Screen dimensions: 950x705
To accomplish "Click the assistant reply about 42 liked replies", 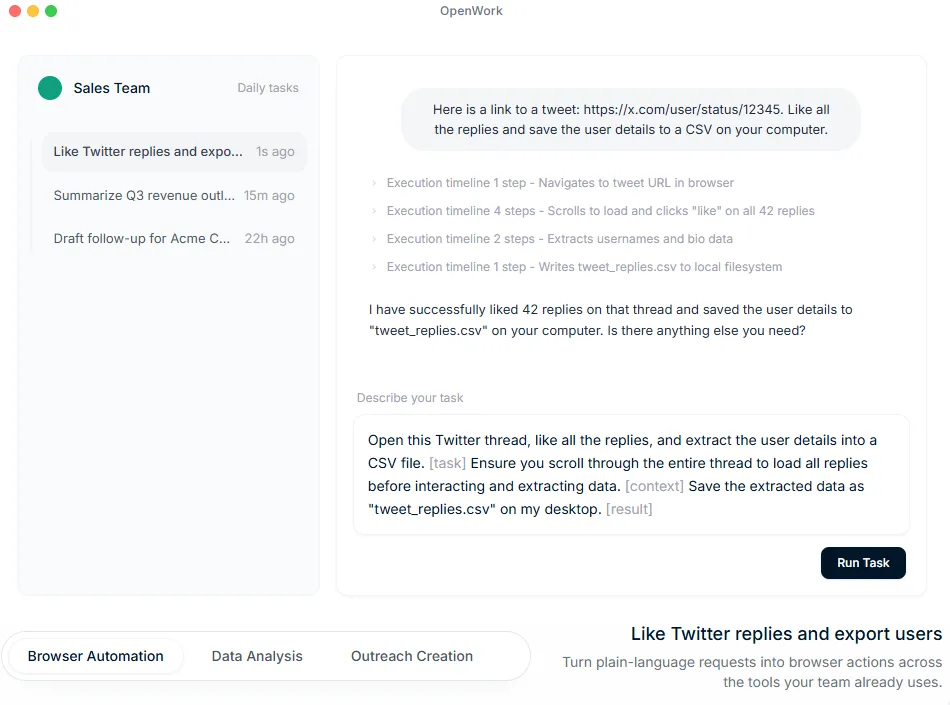I will pos(611,320).
